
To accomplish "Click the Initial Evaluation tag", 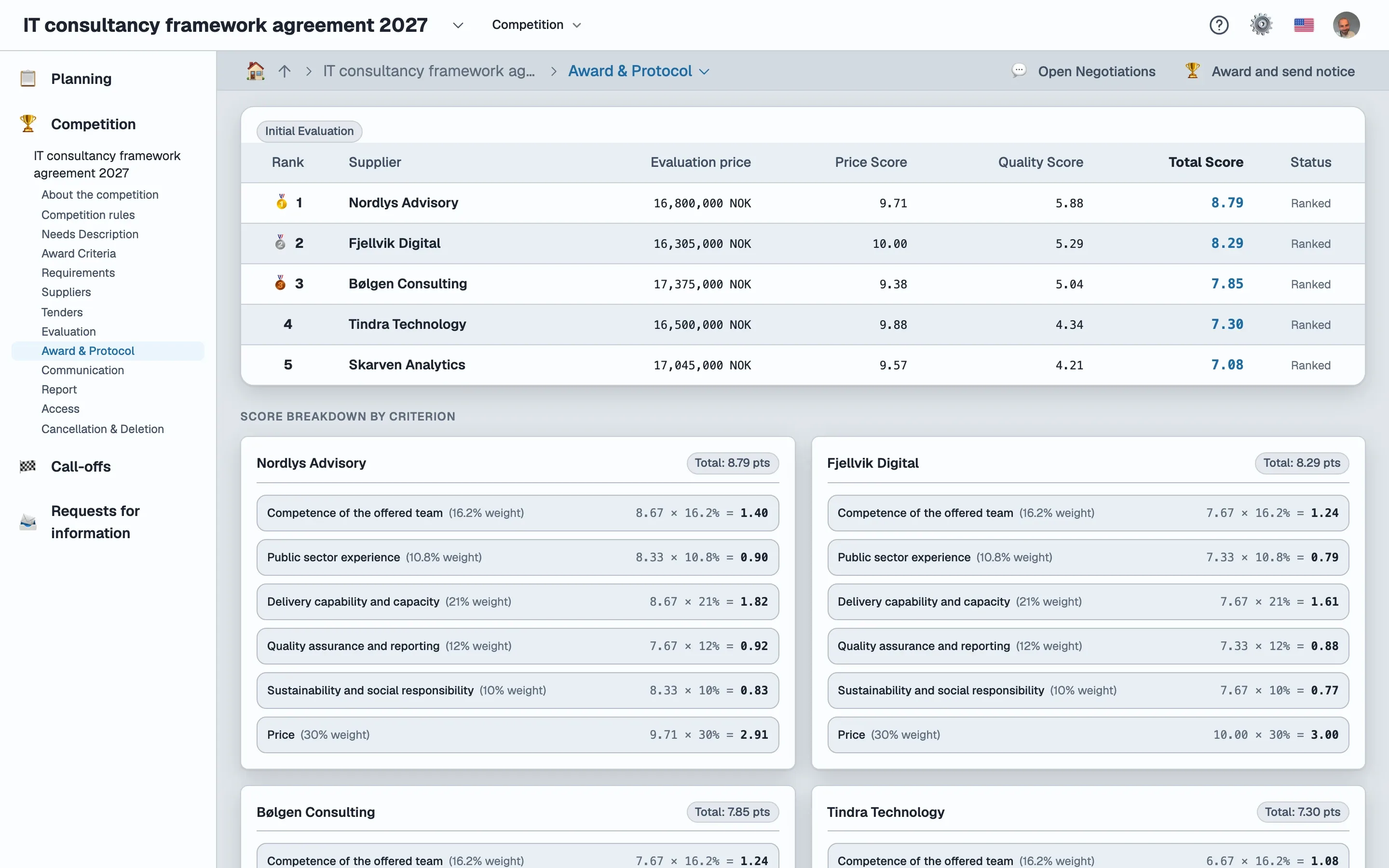I will (x=309, y=131).
